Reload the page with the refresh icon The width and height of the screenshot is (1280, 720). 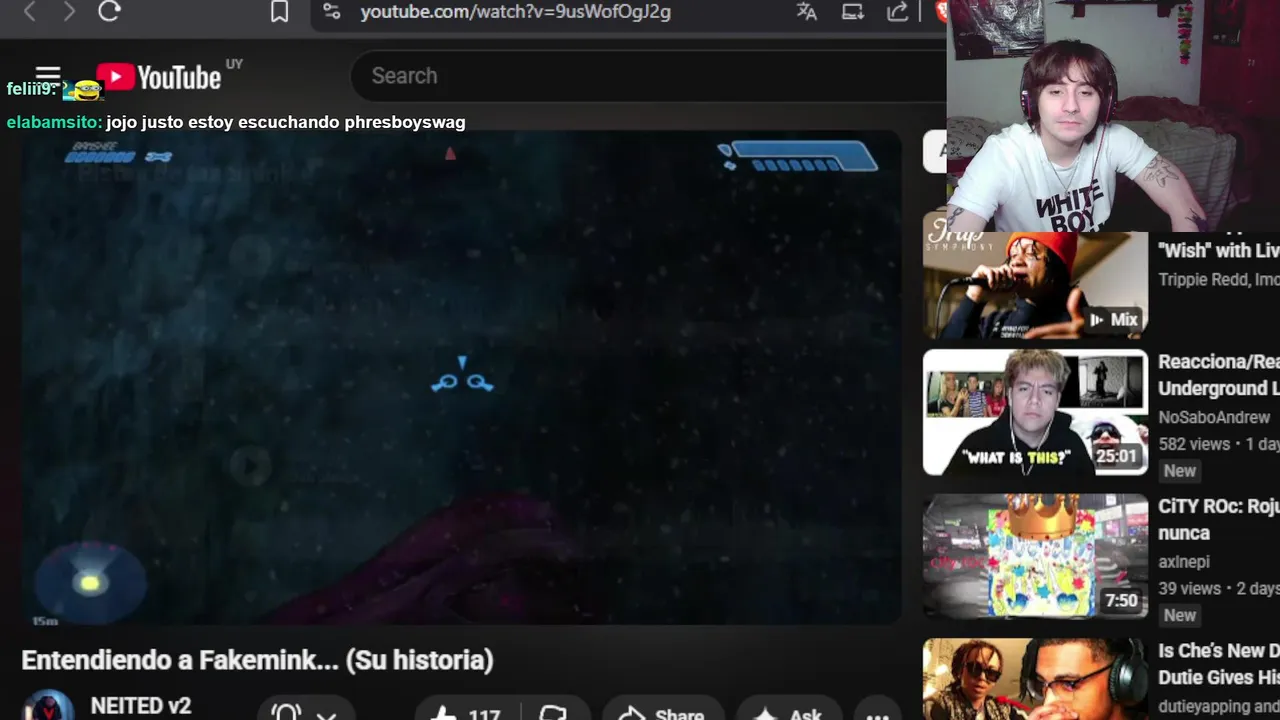pos(109,11)
